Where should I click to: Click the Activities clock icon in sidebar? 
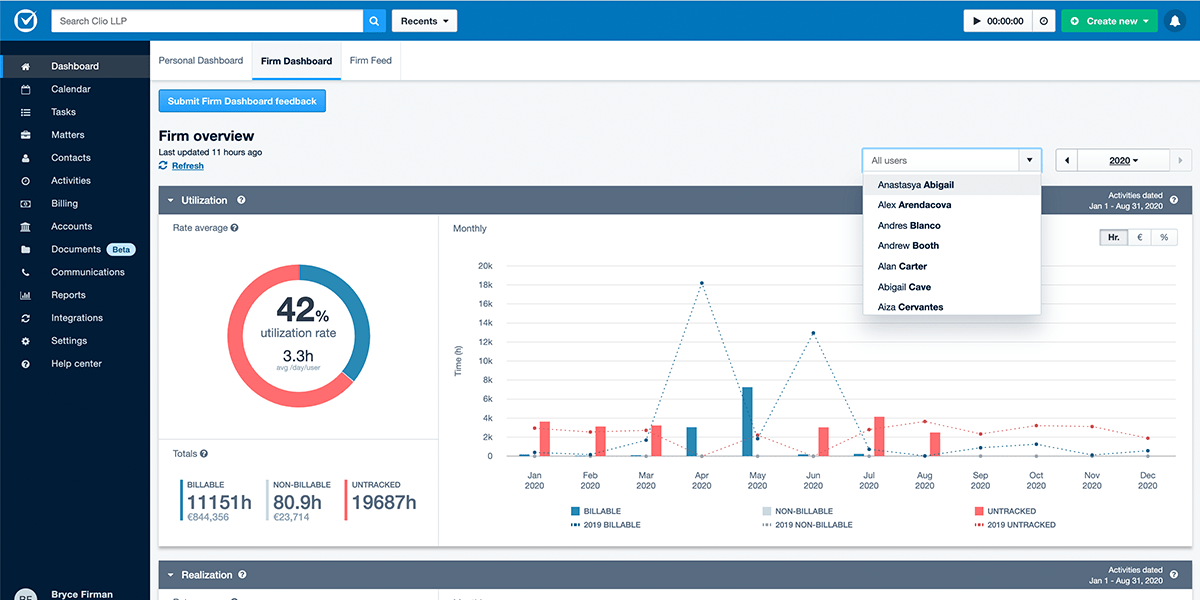click(26, 181)
